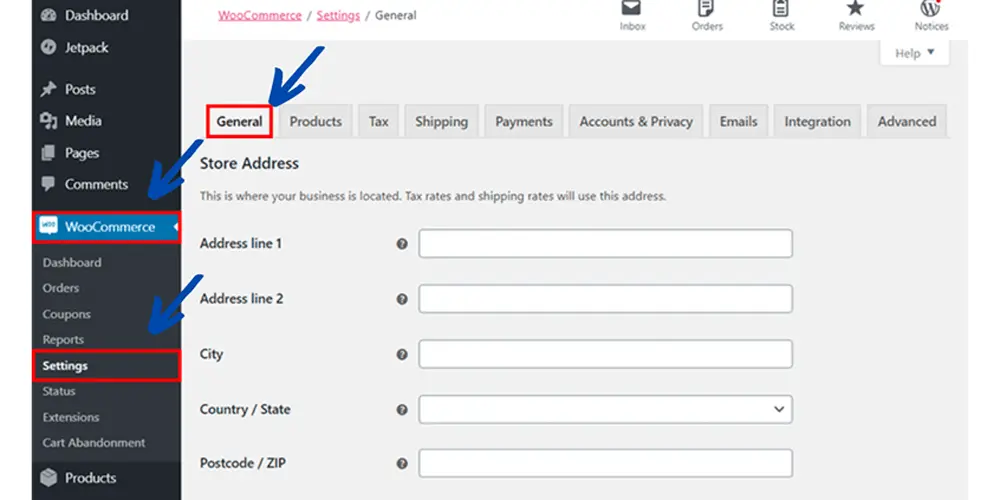Click the Products box icon in sidebar
The width and height of the screenshot is (1000, 500).
click(48, 478)
